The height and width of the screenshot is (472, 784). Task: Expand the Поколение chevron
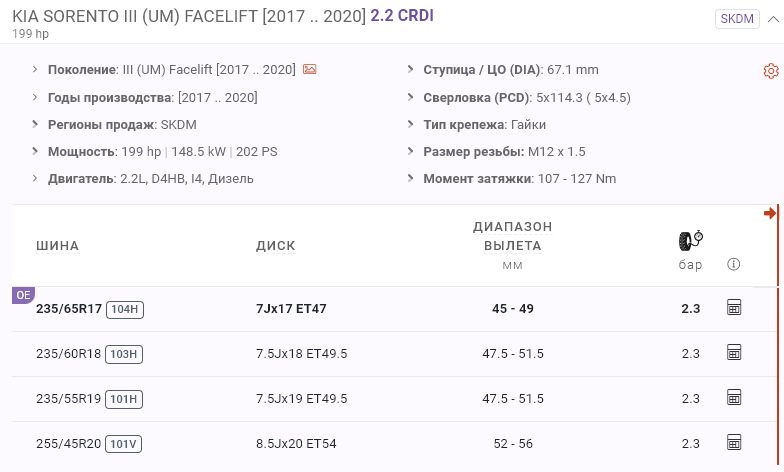[x=36, y=70]
